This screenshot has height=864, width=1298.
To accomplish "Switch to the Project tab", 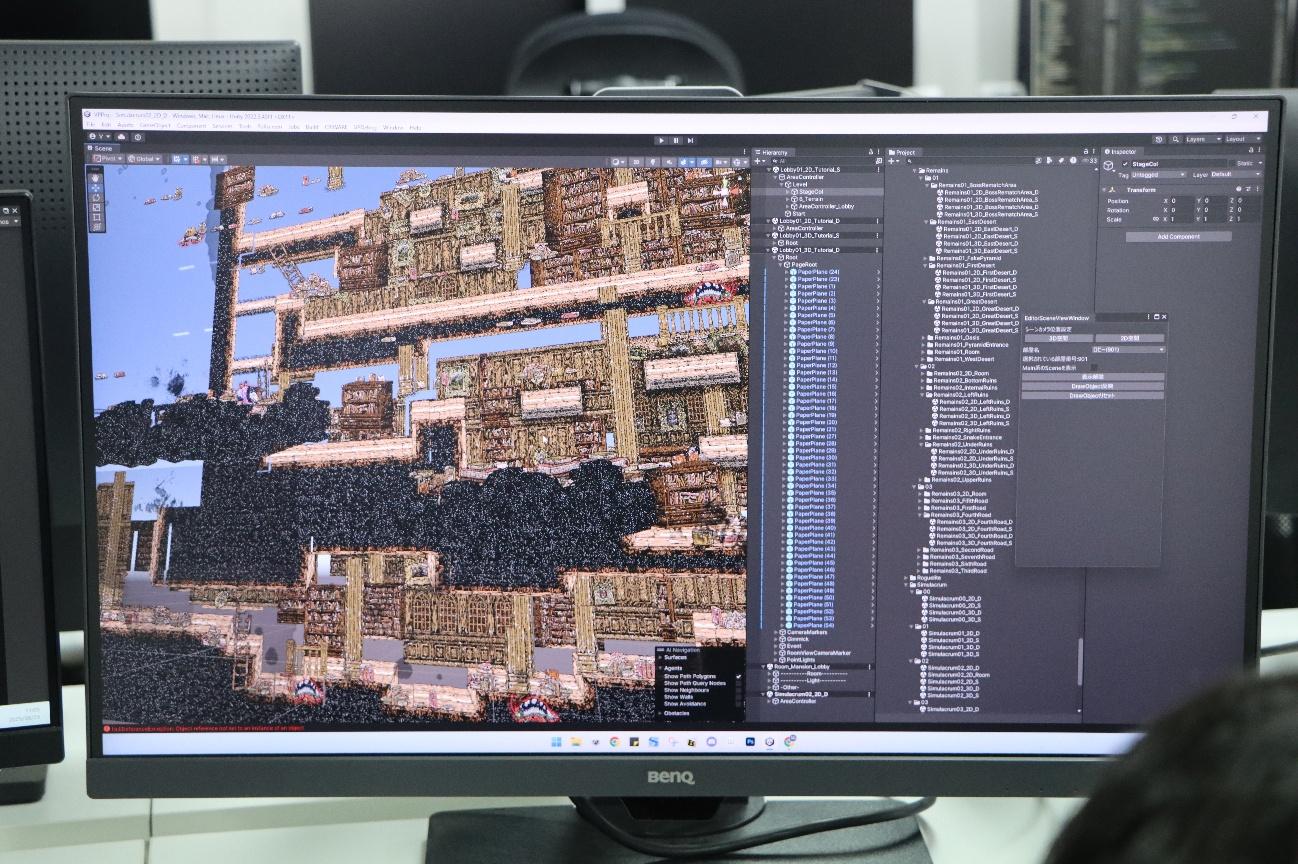I will 903,152.
